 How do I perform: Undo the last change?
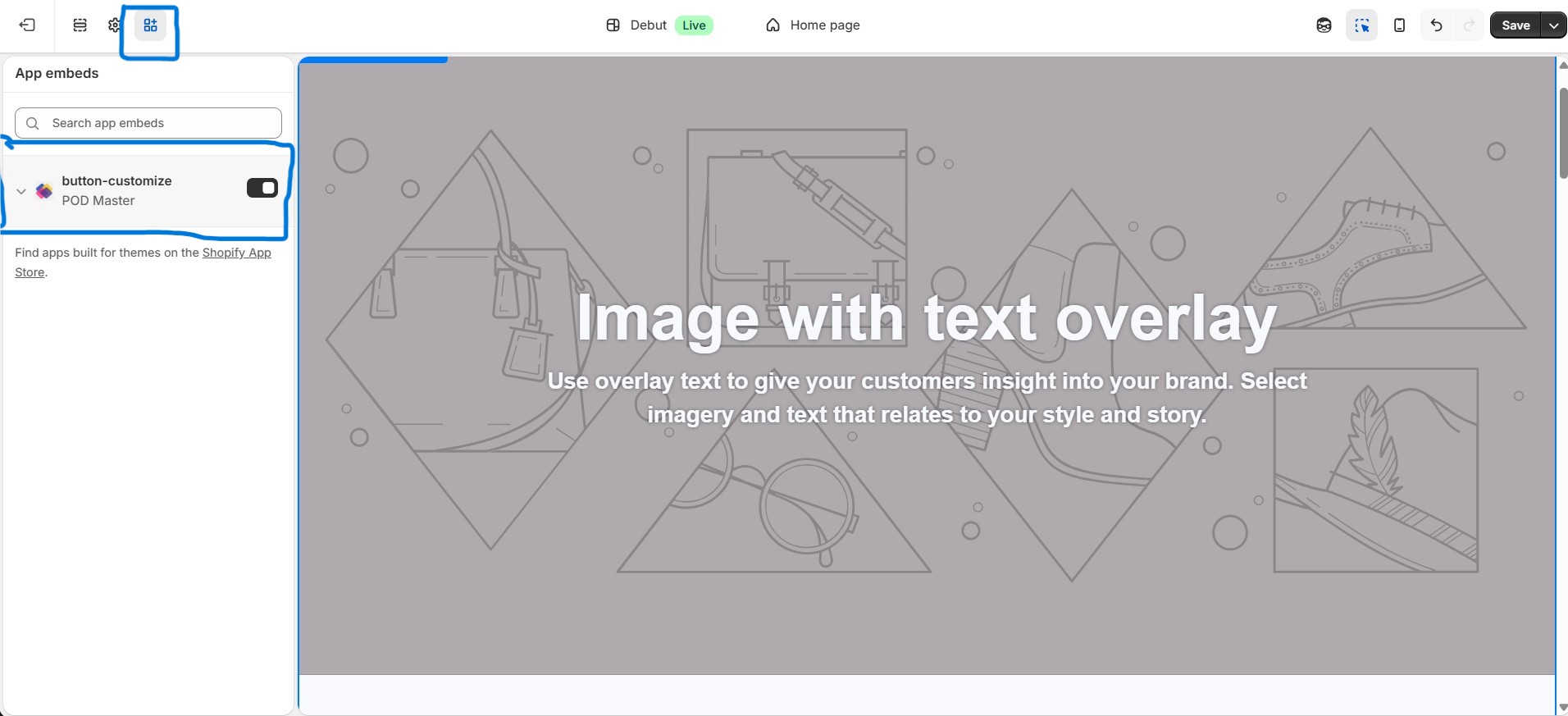tap(1436, 25)
